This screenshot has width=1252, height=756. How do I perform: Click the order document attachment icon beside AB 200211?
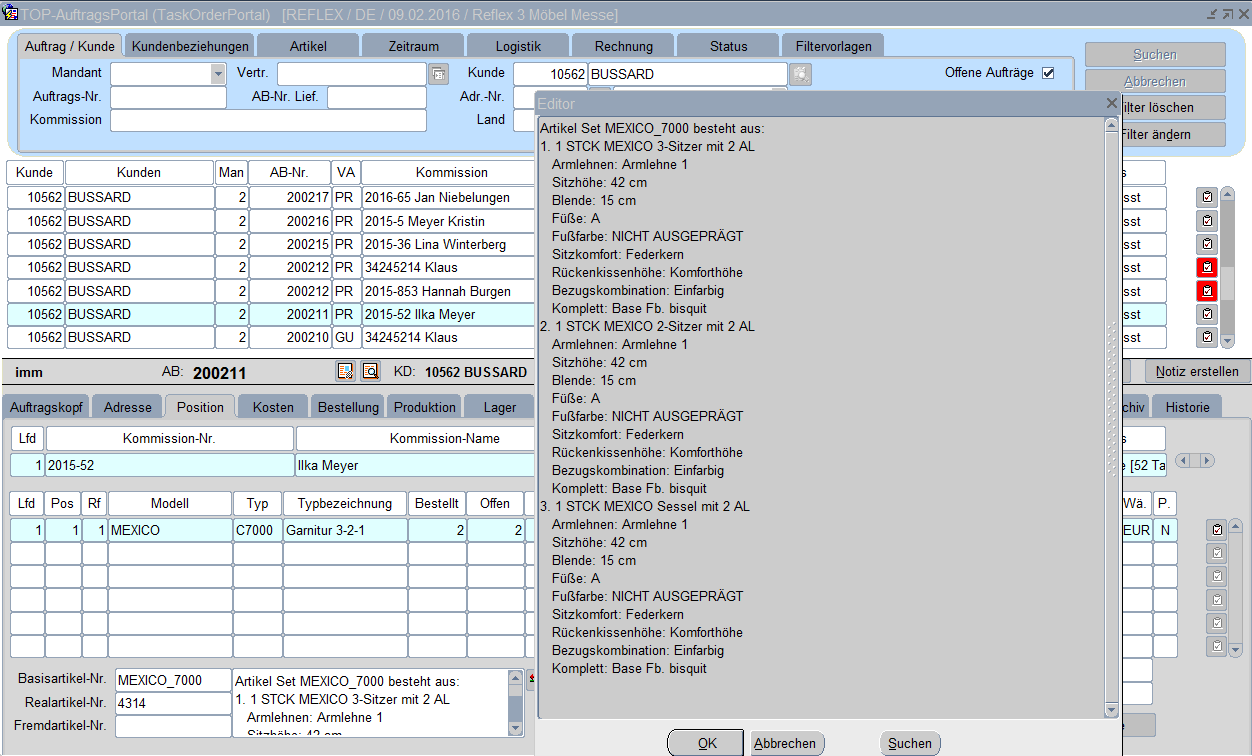click(346, 372)
